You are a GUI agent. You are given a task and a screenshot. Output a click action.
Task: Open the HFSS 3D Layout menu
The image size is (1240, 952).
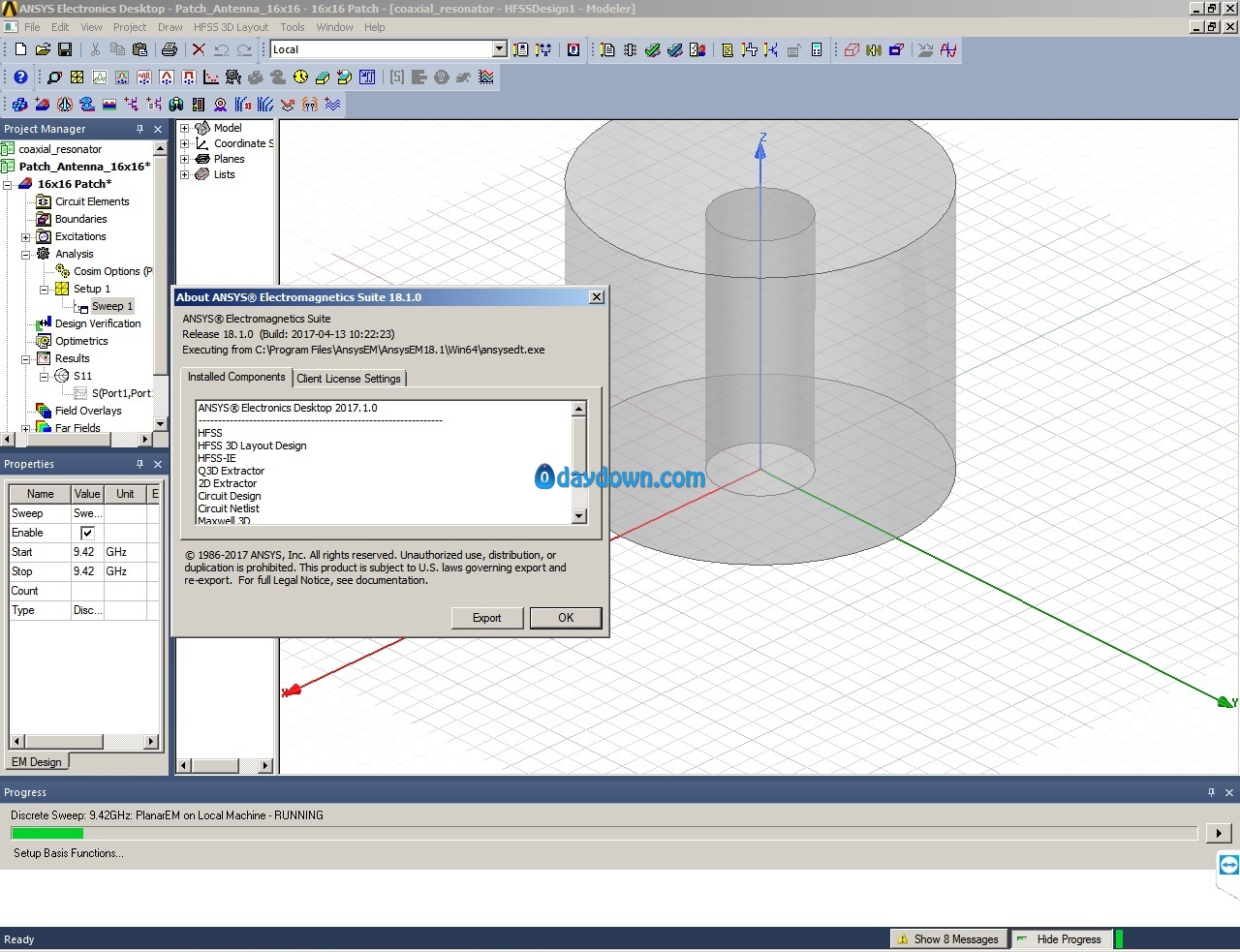tap(231, 27)
